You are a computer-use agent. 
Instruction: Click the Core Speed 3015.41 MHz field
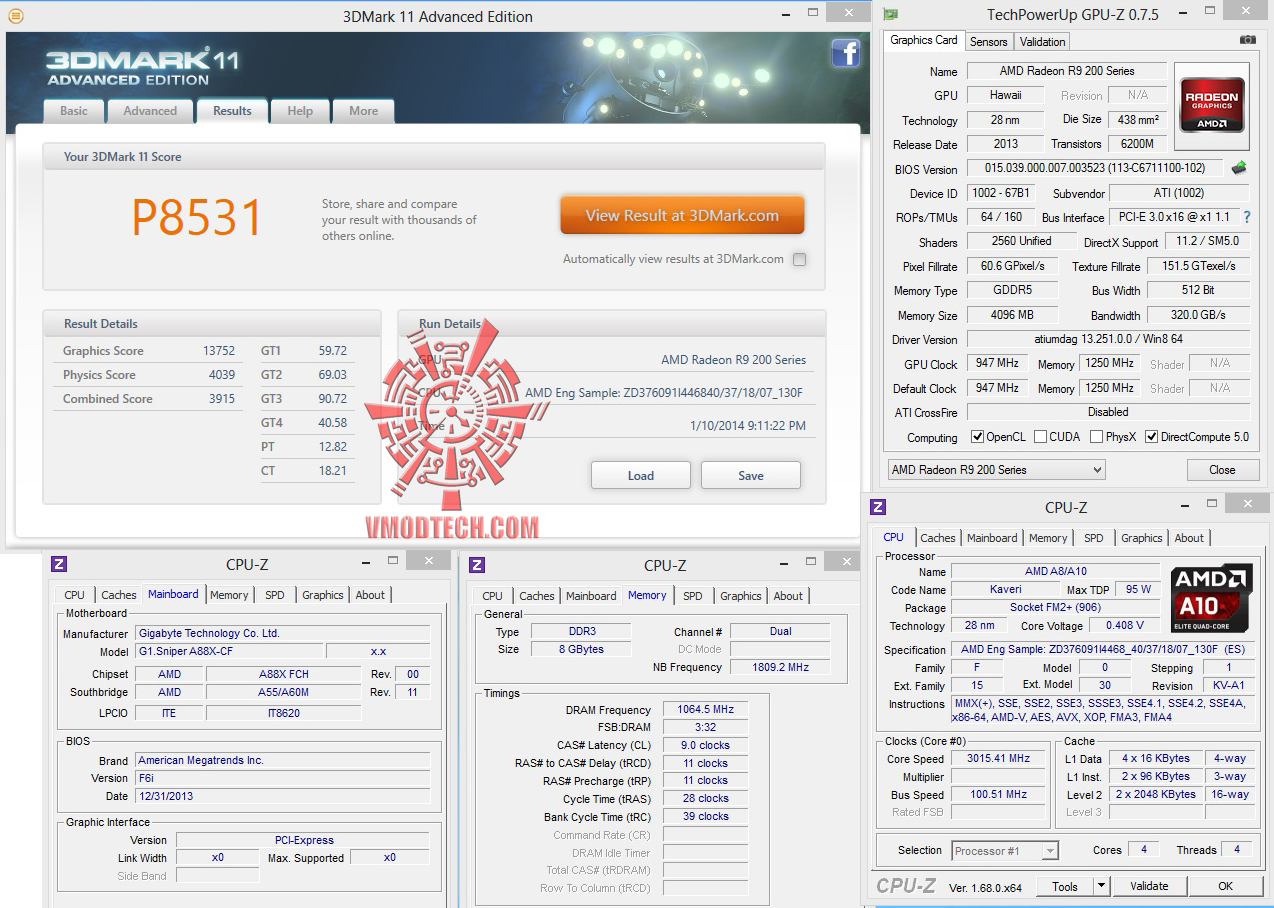(x=998, y=759)
